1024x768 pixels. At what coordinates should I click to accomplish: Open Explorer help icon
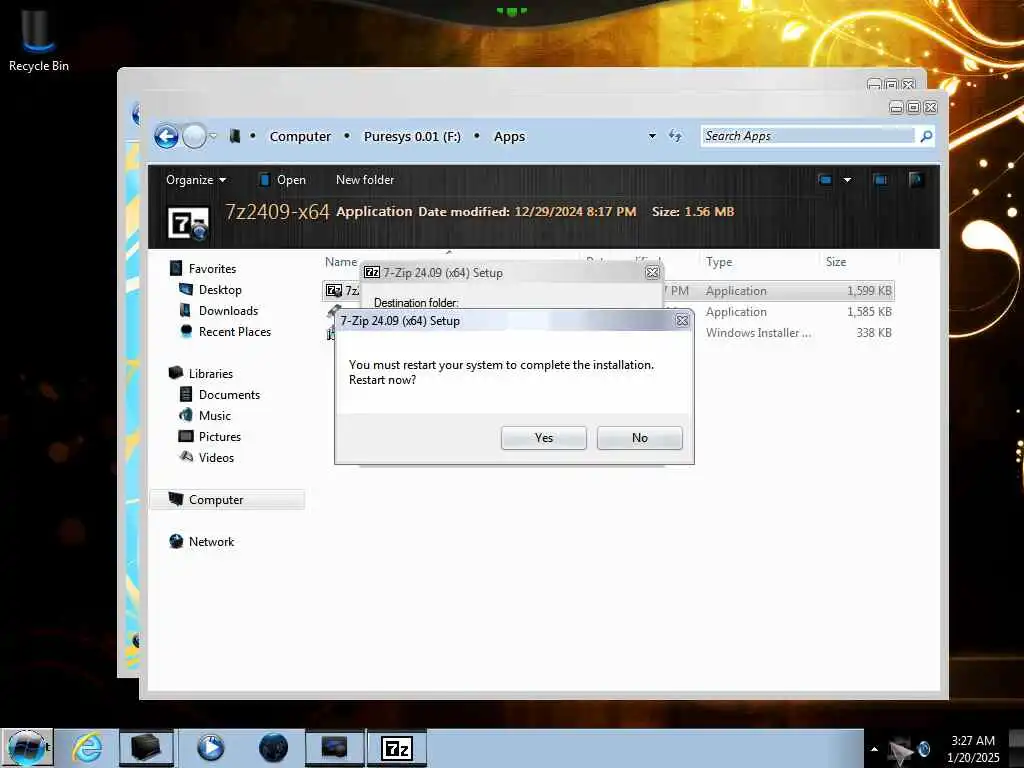click(916, 180)
